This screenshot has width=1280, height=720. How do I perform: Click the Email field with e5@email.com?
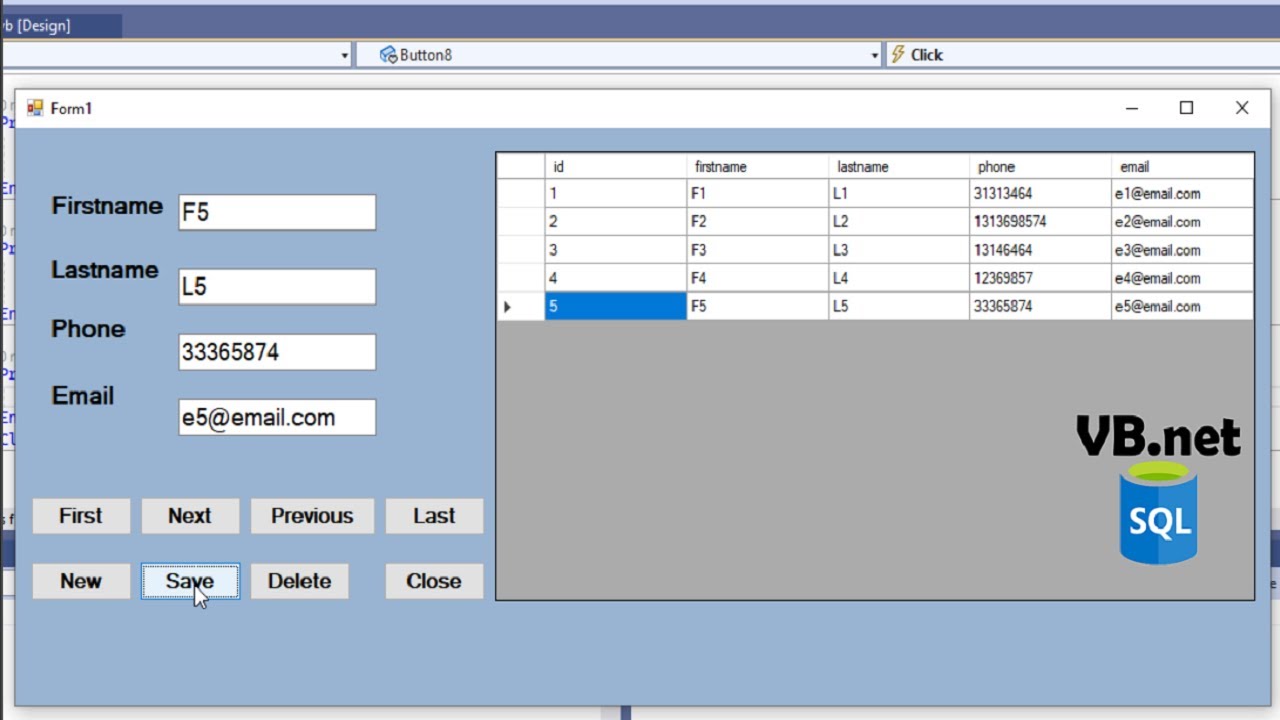pos(277,417)
